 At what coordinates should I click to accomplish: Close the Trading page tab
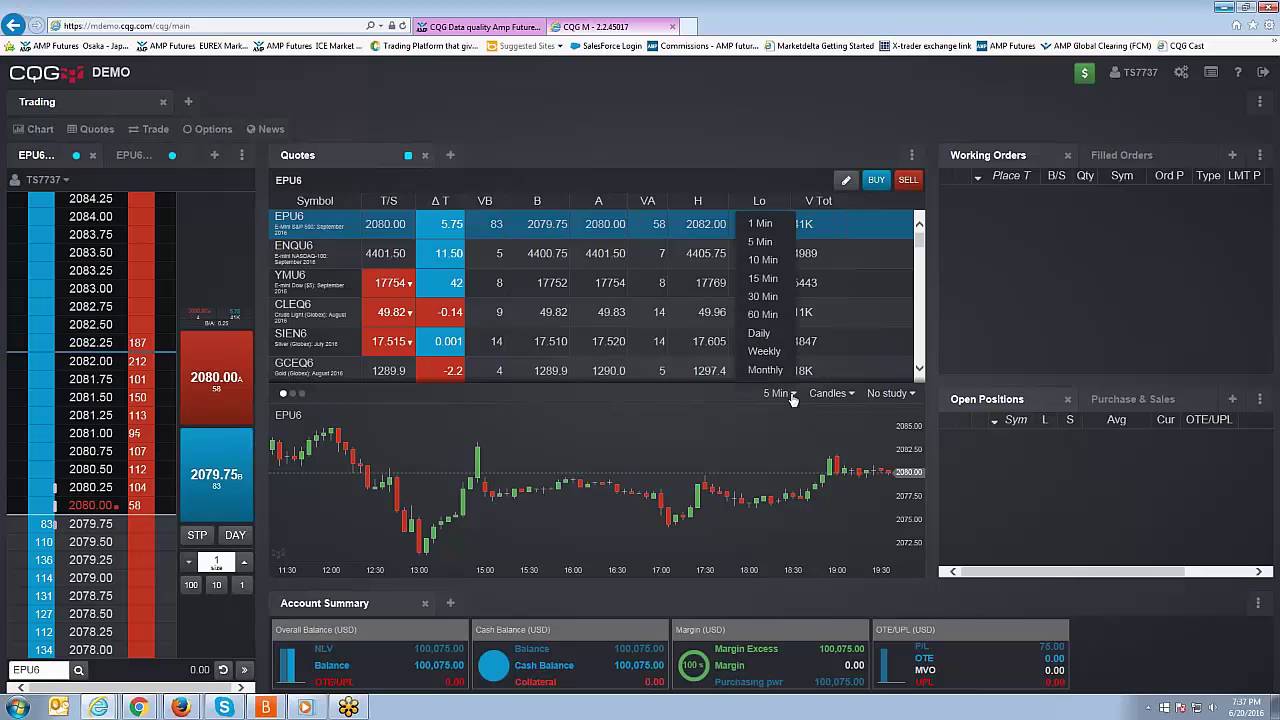click(x=163, y=102)
